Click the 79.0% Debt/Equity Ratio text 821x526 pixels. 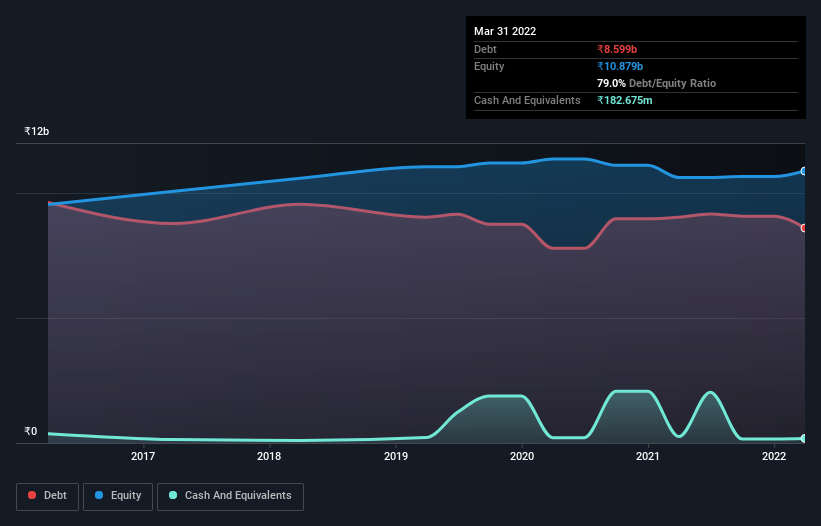pyautogui.click(x=656, y=83)
